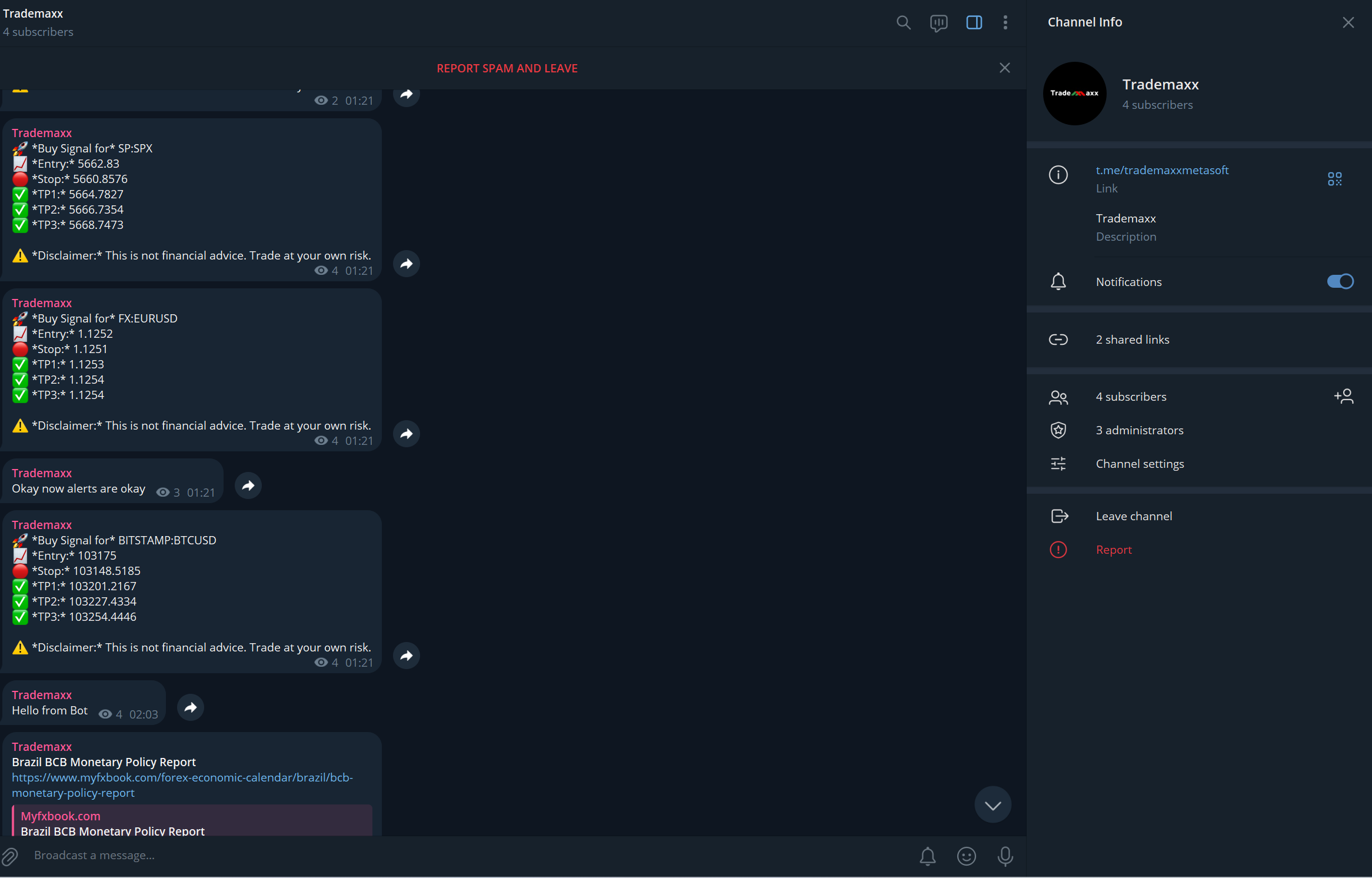Toggle silent broadcast with the bell icon
The image size is (1372, 878).
(x=927, y=856)
